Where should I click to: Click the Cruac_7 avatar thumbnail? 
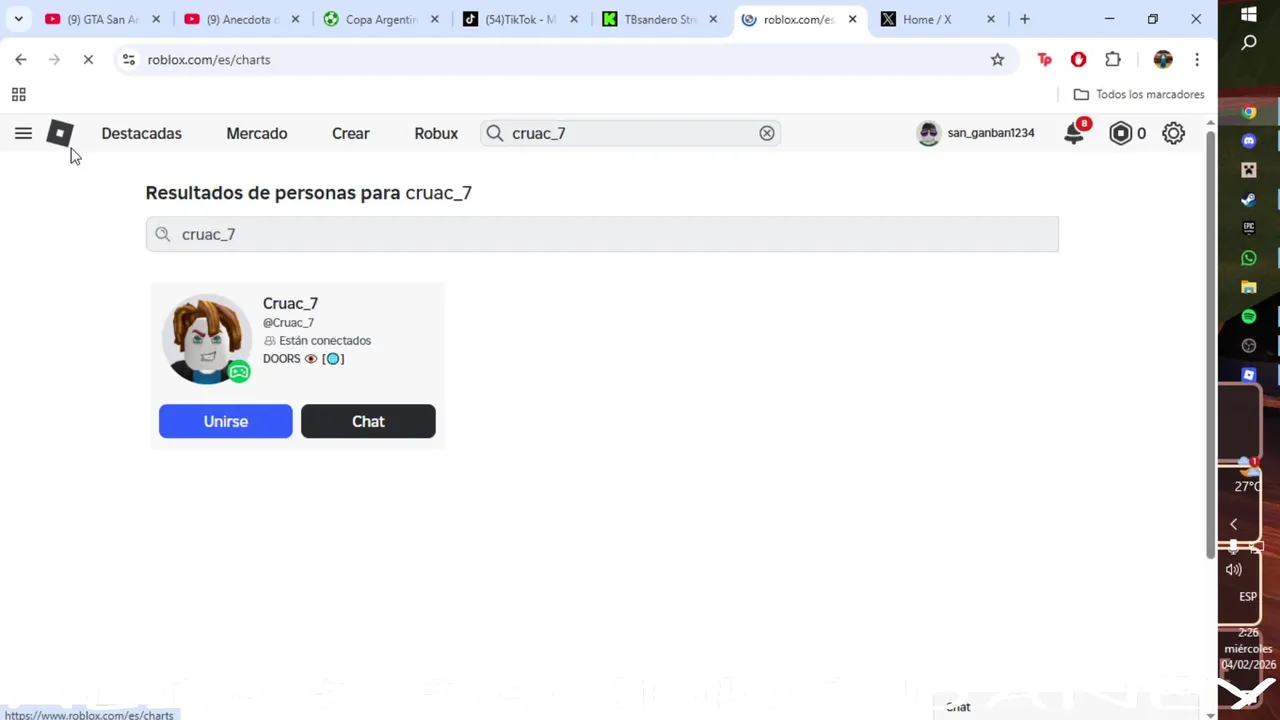207,339
